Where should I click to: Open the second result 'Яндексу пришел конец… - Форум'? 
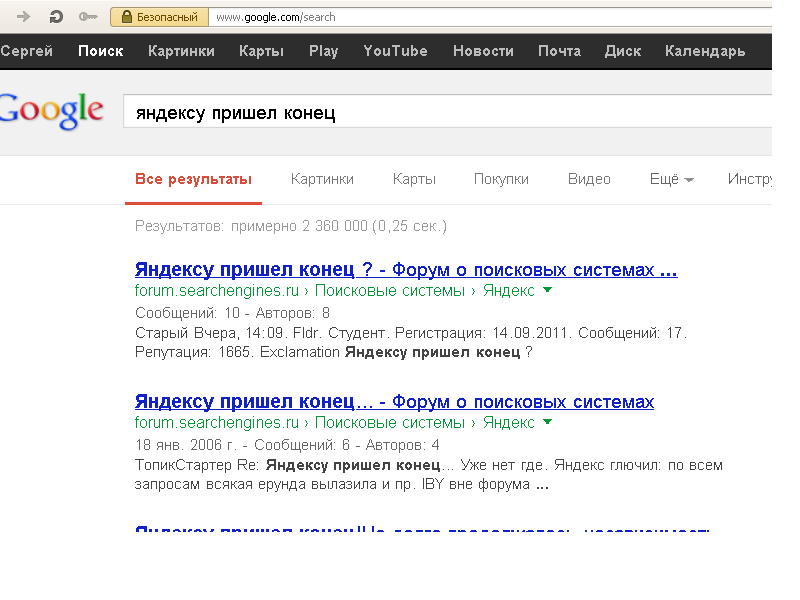[x=394, y=402]
